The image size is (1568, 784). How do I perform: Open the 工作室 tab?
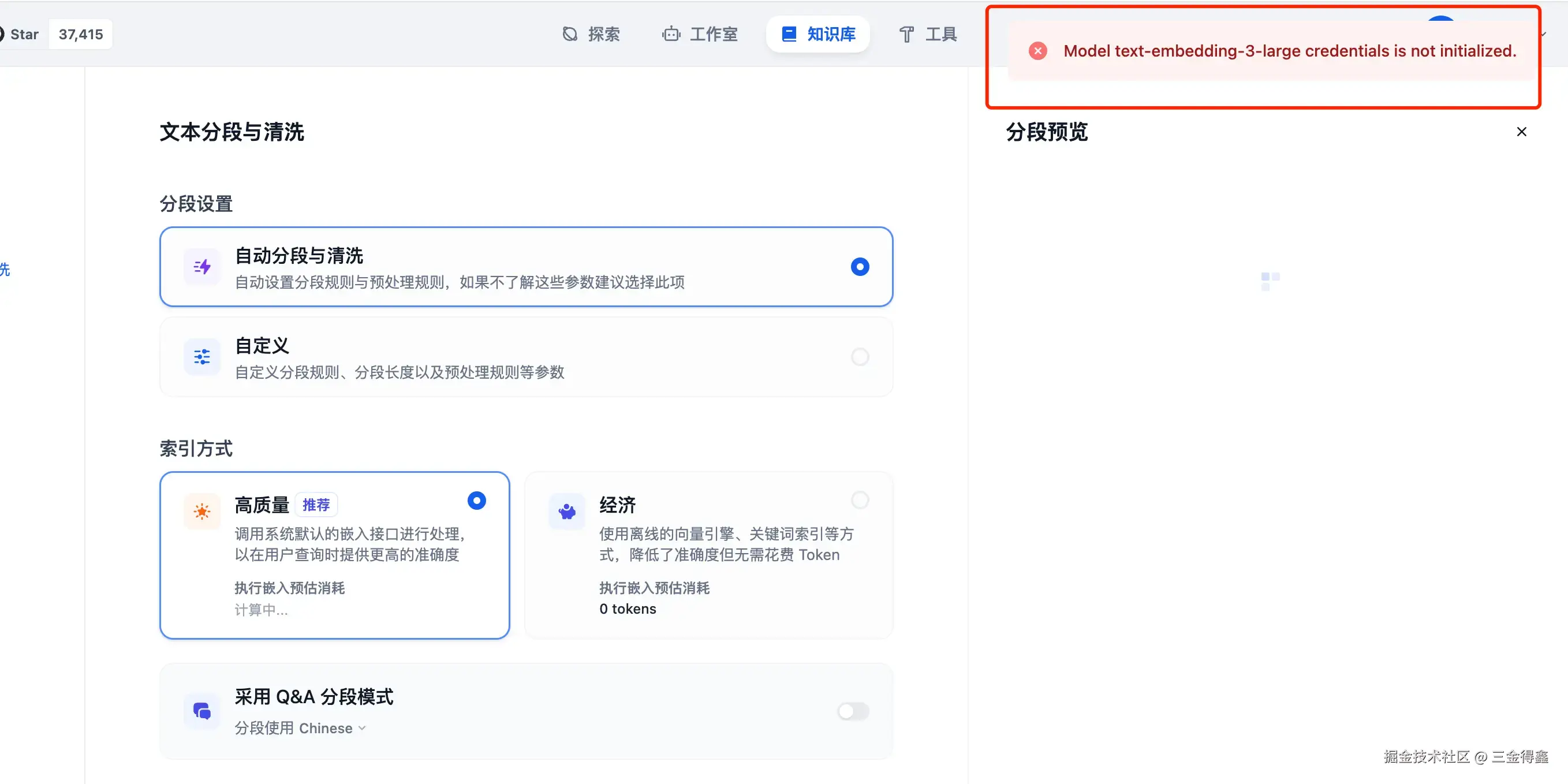tap(700, 34)
